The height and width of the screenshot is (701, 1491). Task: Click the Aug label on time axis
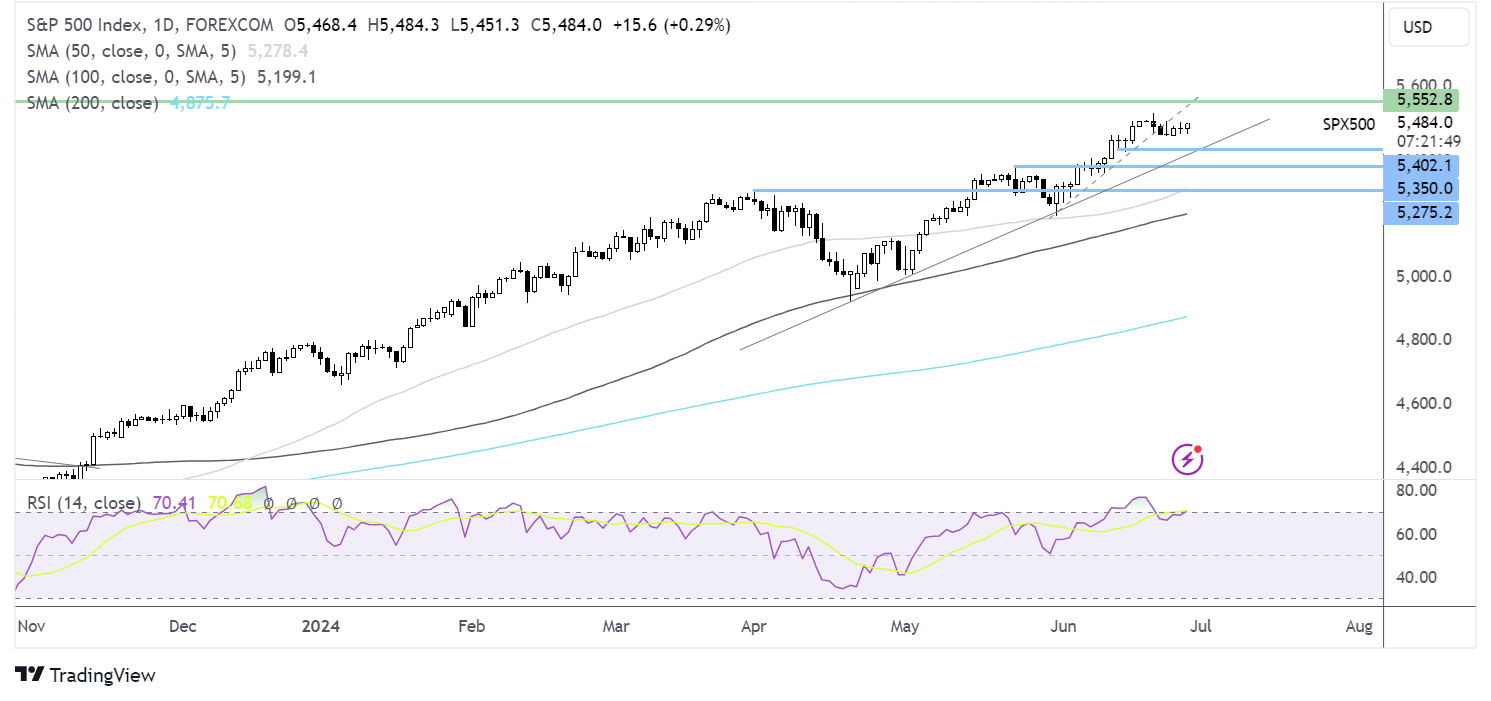coord(1358,627)
